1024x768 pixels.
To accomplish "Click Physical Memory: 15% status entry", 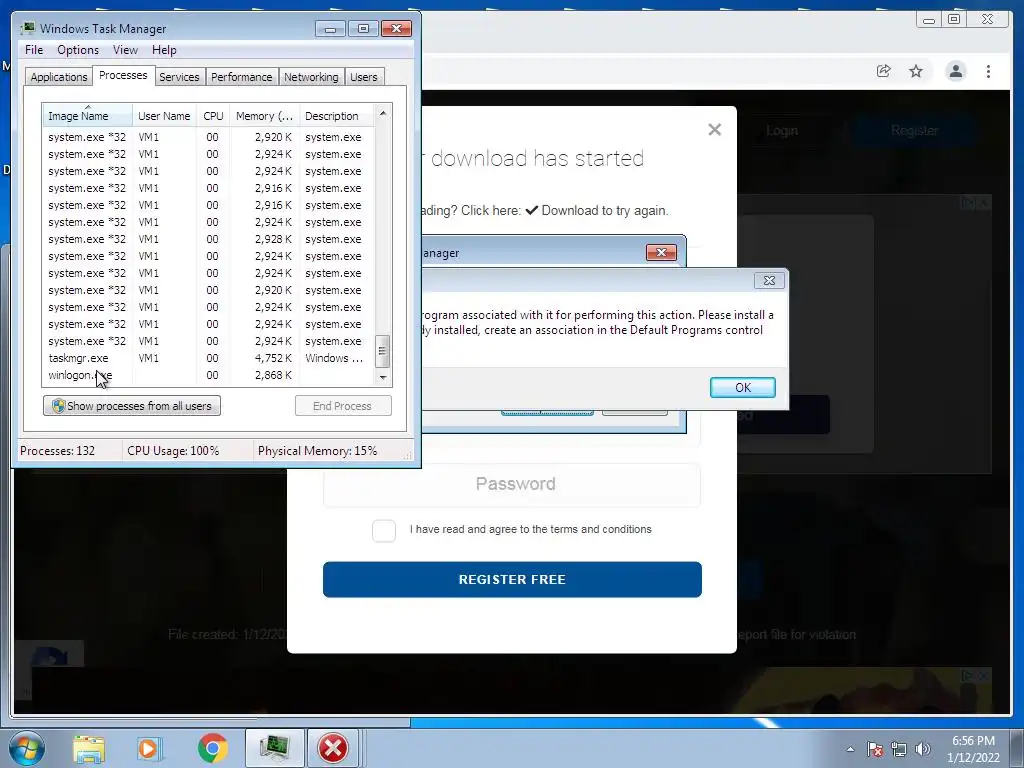I will pyautogui.click(x=317, y=451).
